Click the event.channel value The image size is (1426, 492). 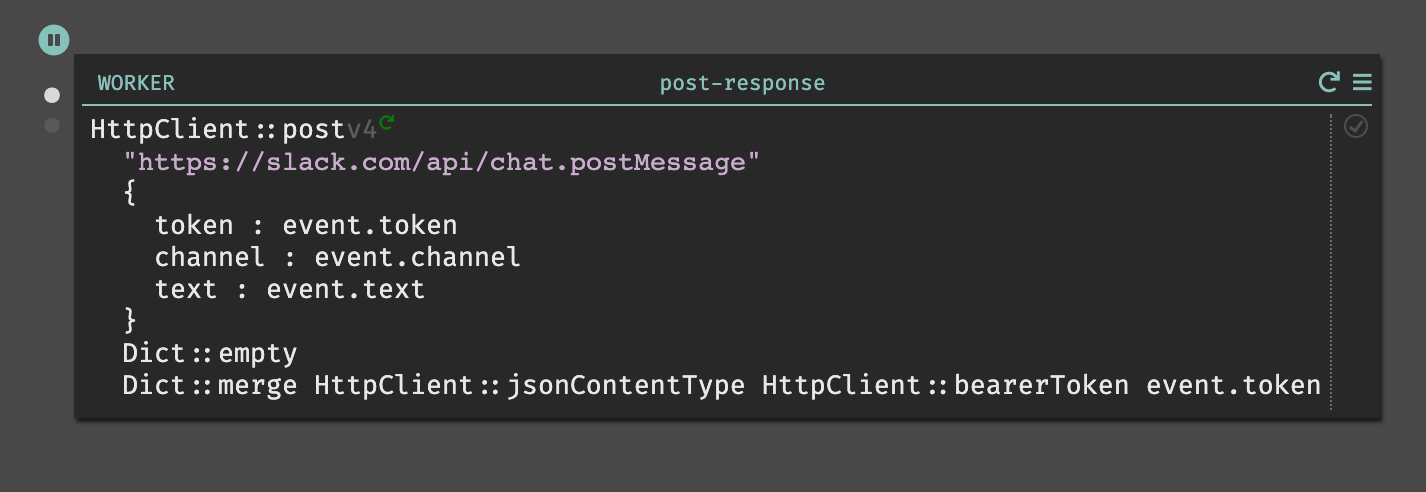click(418, 258)
